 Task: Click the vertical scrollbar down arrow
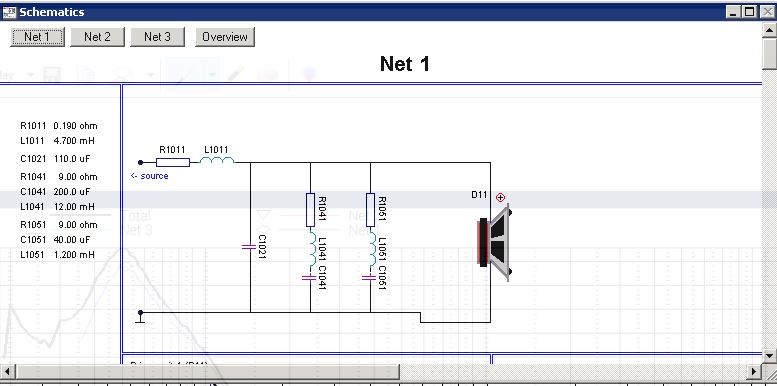coord(770,355)
